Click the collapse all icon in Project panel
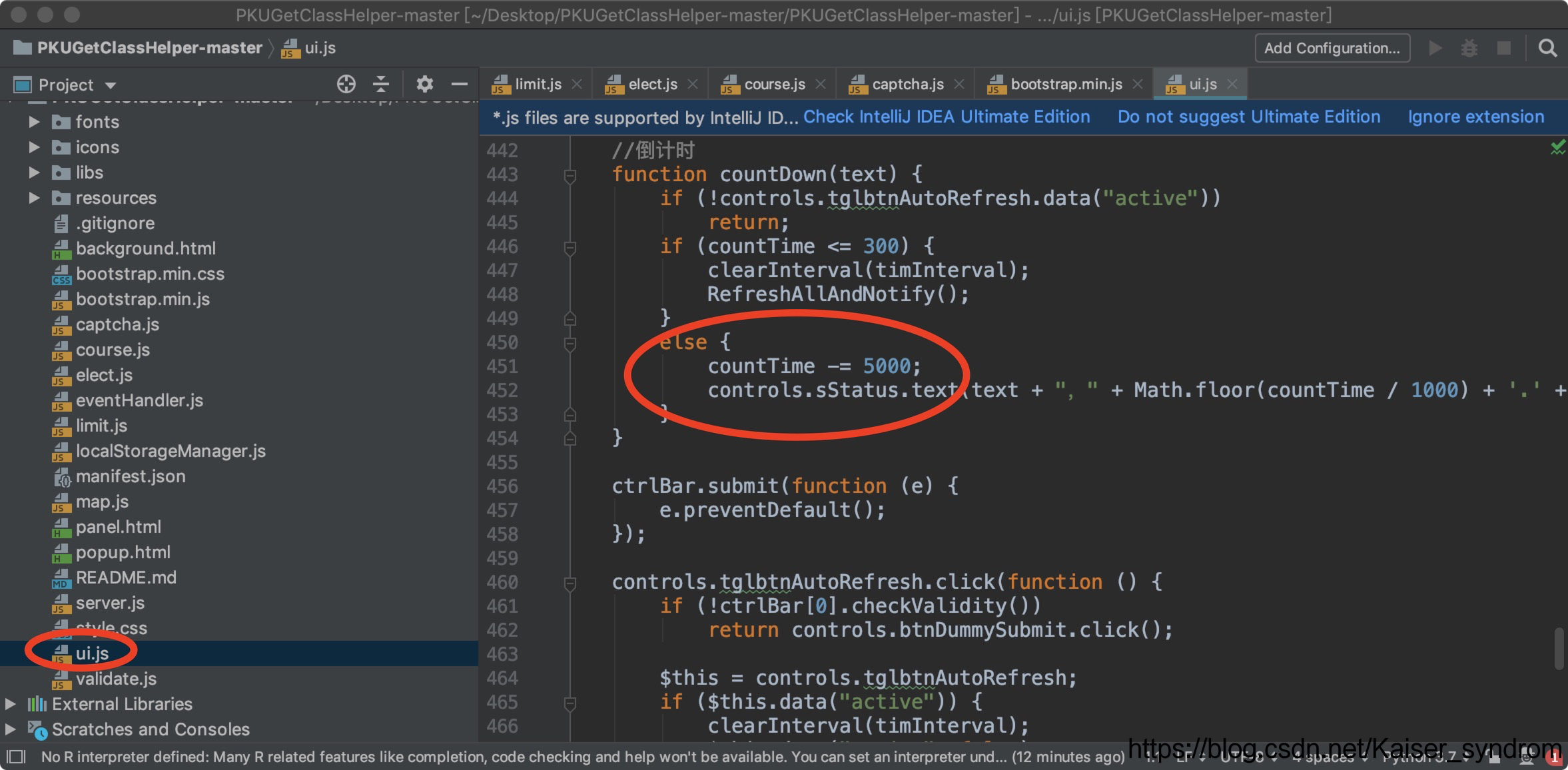Screen dimensions: 1568x770 click(x=381, y=84)
